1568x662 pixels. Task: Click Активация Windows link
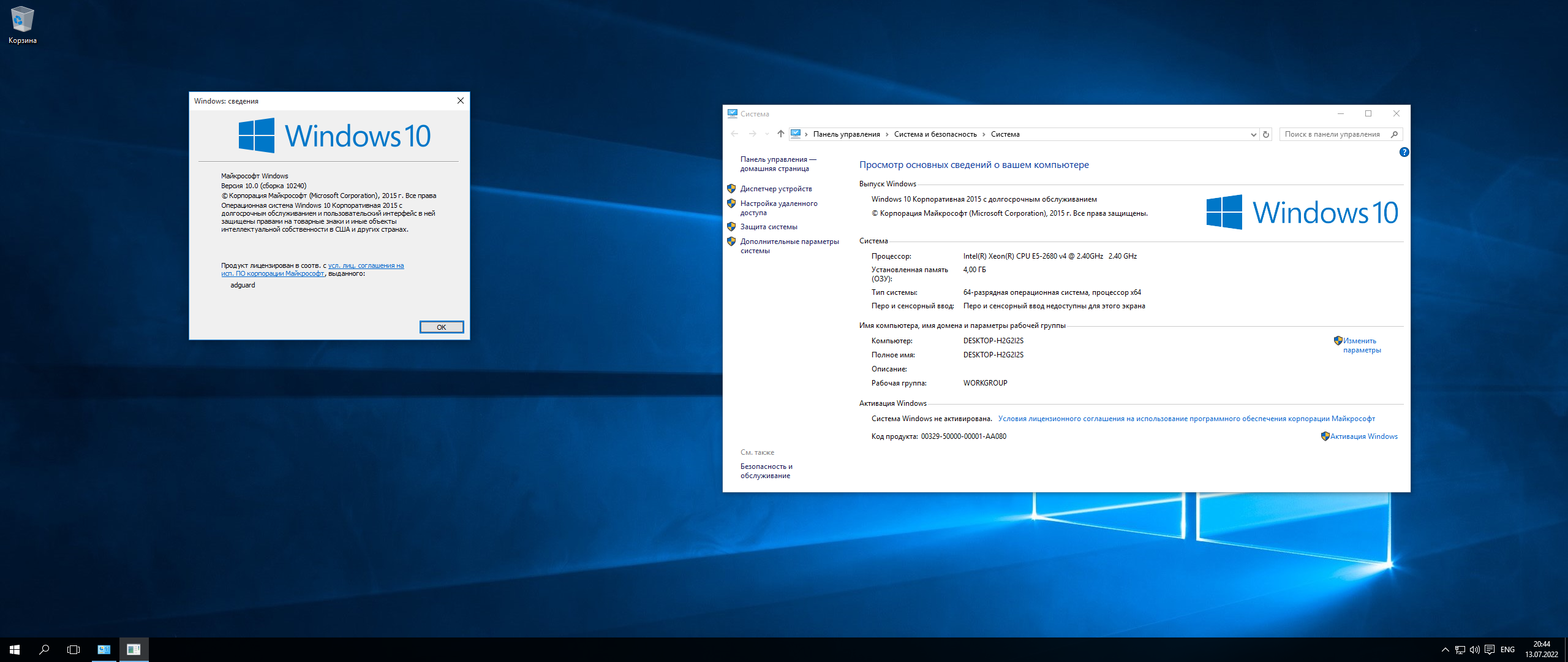(x=1364, y=436)
